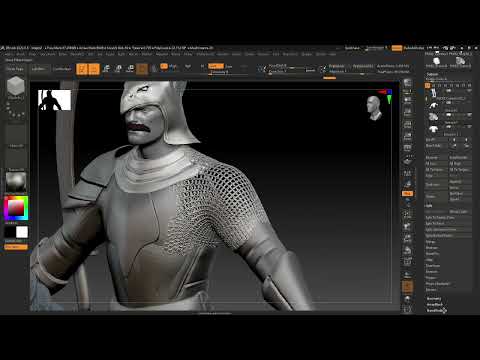
Task: Switch to Zsub sculpt mode
Action: tap(229, 66)
